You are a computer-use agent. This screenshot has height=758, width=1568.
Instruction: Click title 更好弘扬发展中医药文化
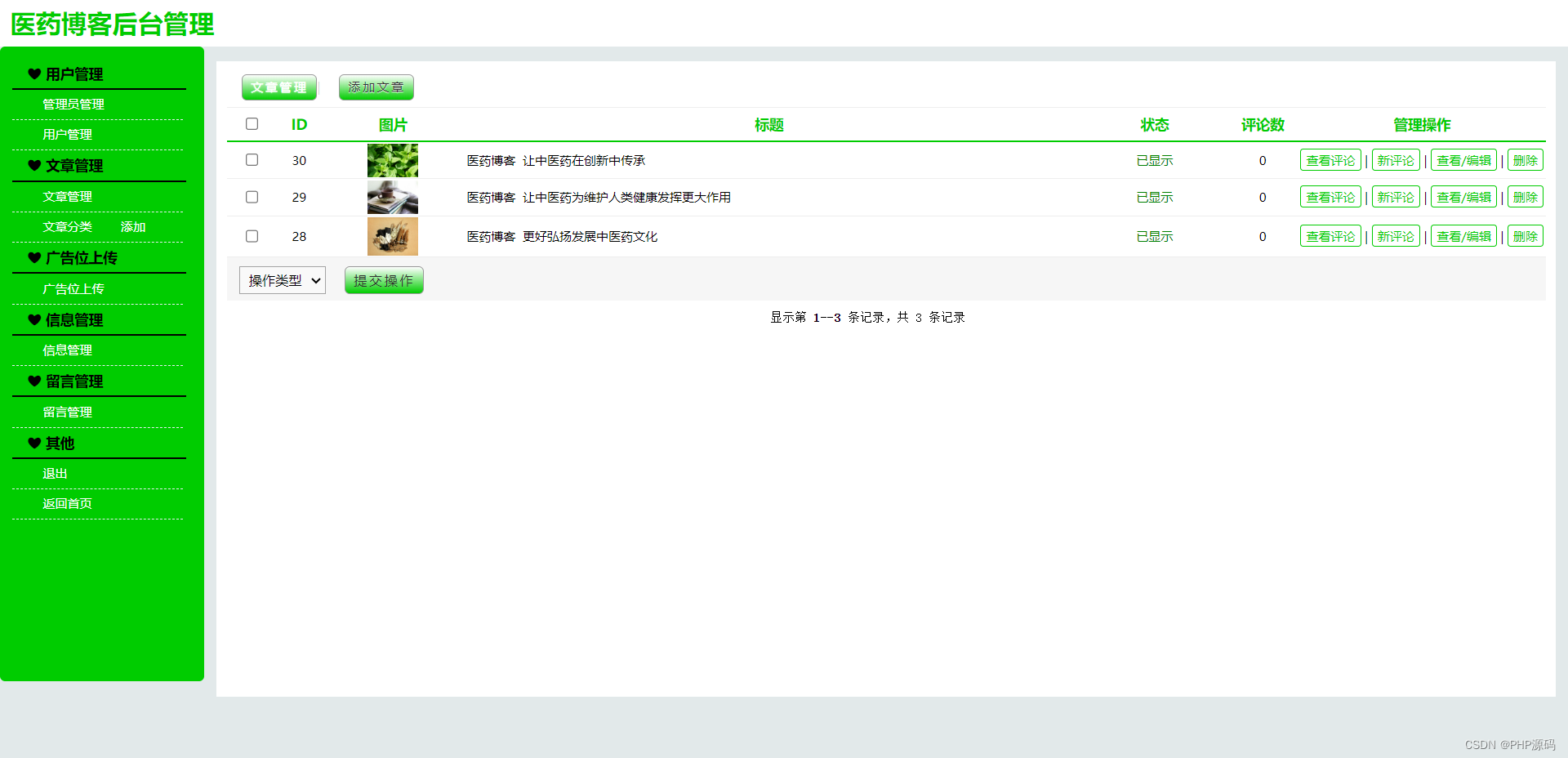[590, 237]
